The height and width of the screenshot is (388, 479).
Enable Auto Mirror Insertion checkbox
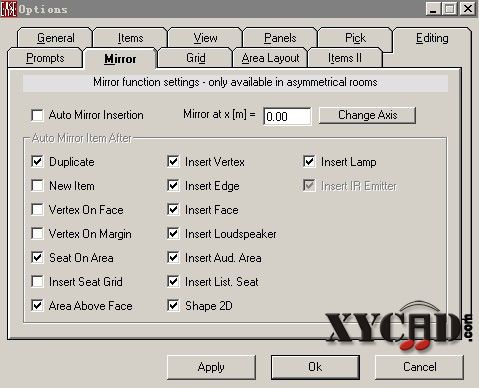point(37,115)
